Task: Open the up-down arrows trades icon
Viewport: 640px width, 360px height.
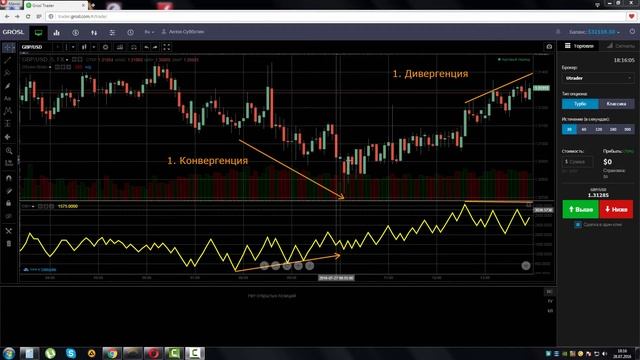Action: (x=94, y=33)
